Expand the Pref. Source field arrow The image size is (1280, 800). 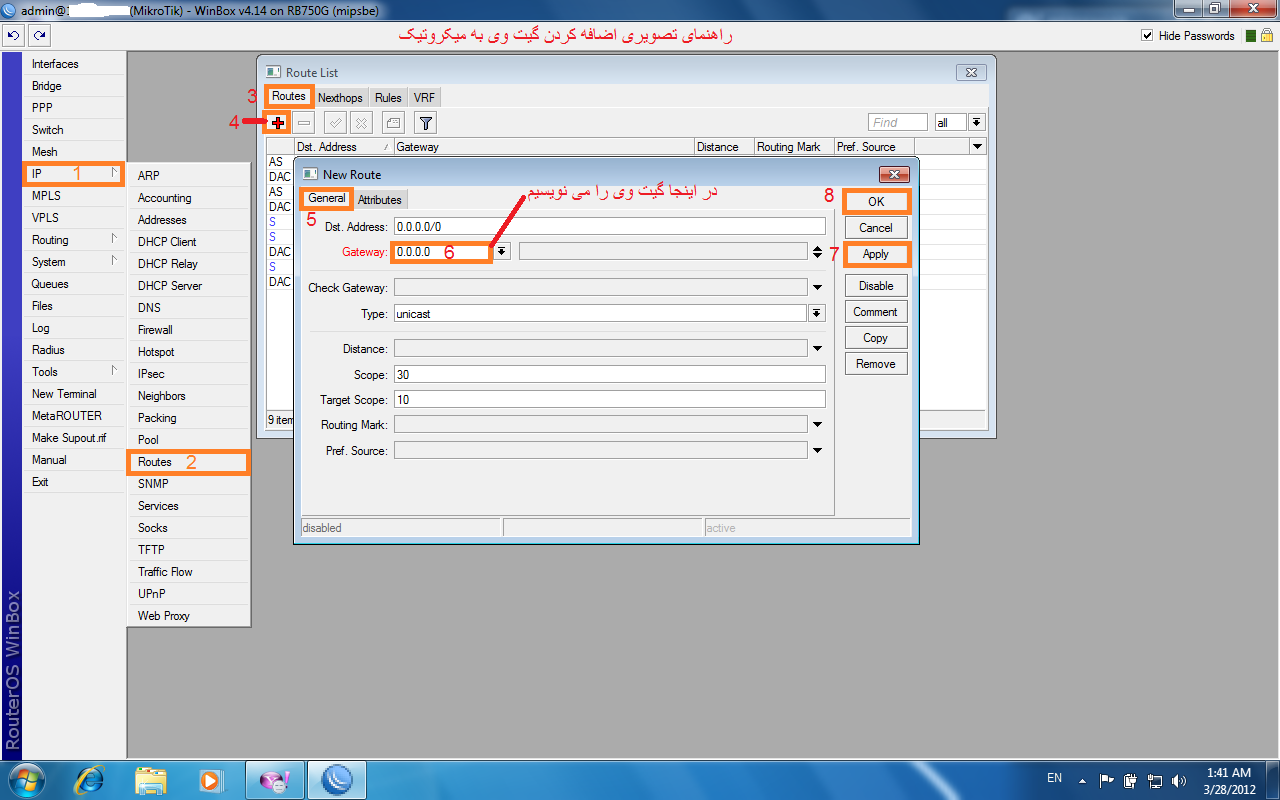[x=817, y=451]
